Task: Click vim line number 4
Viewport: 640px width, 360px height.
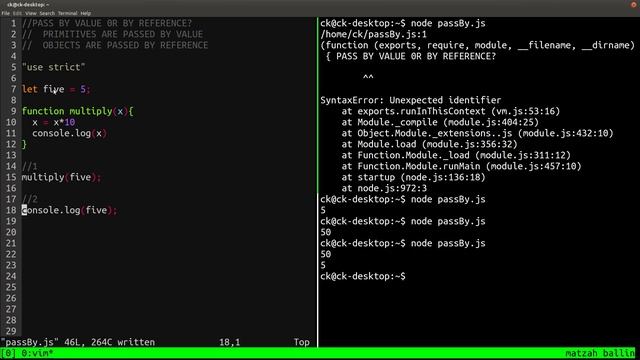Action: pos(13,56)
